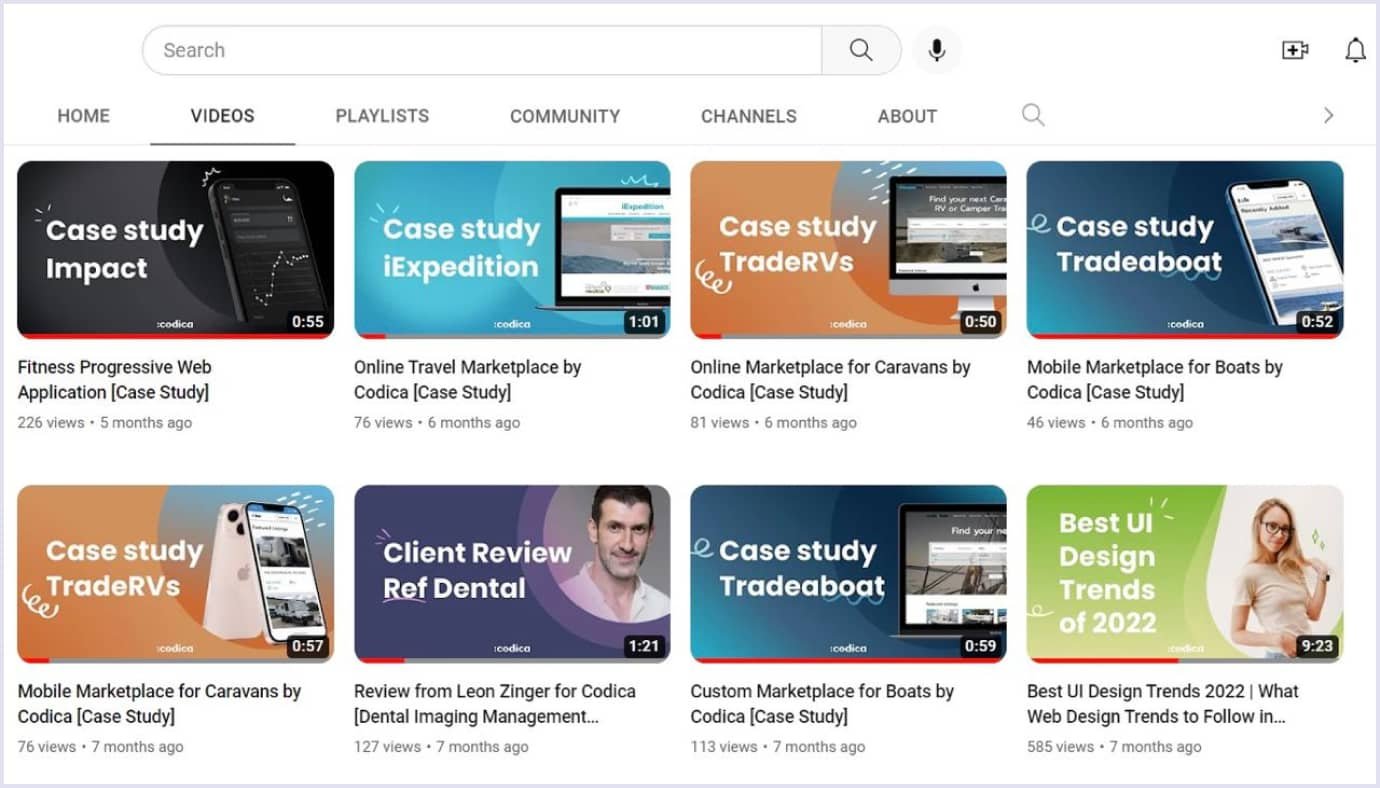Click red progress bar on Best UI Design video
This screenshot has height=788, width=1380.
1102,661
